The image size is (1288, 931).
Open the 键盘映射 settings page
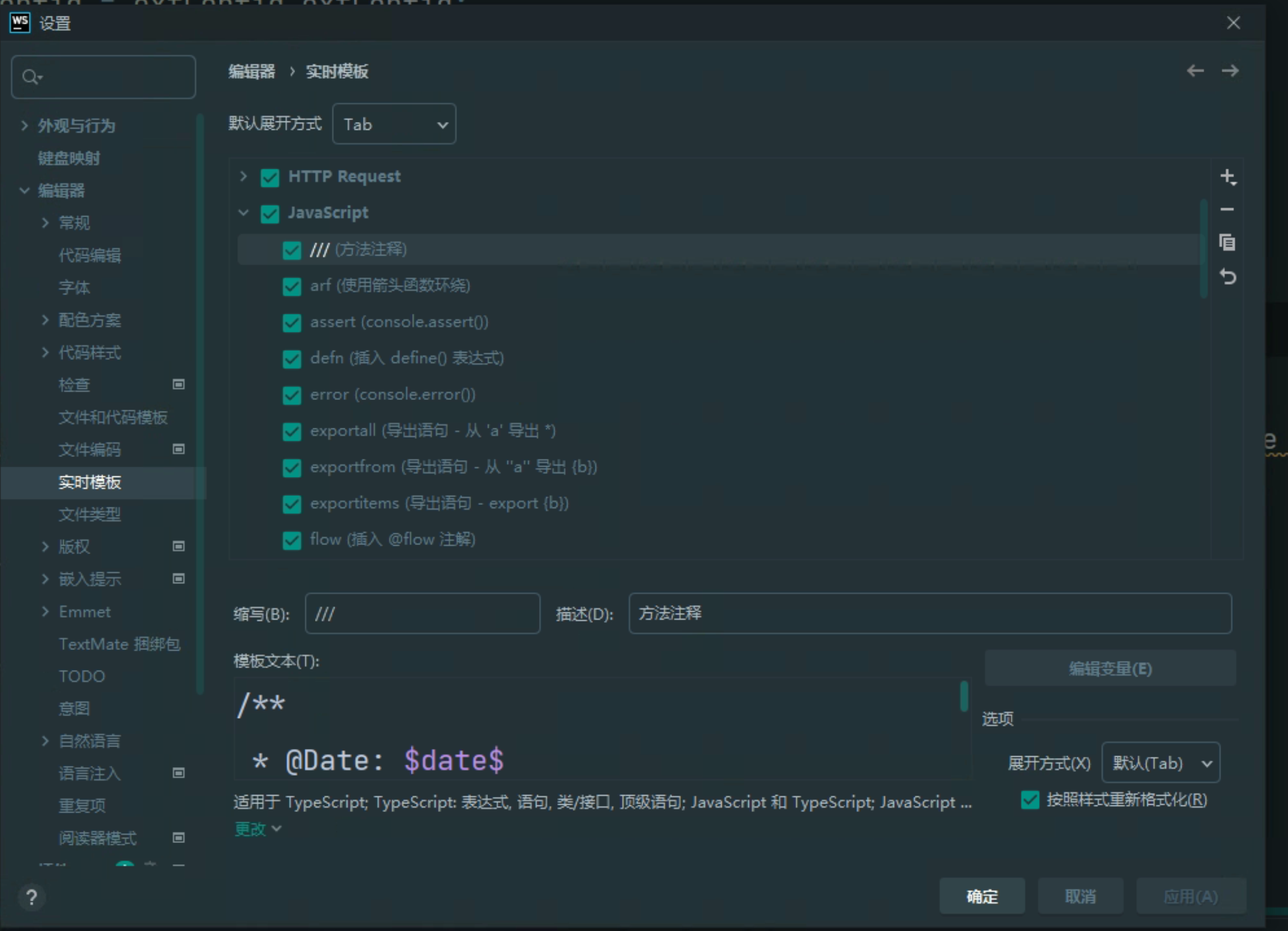tap(69, 158)
